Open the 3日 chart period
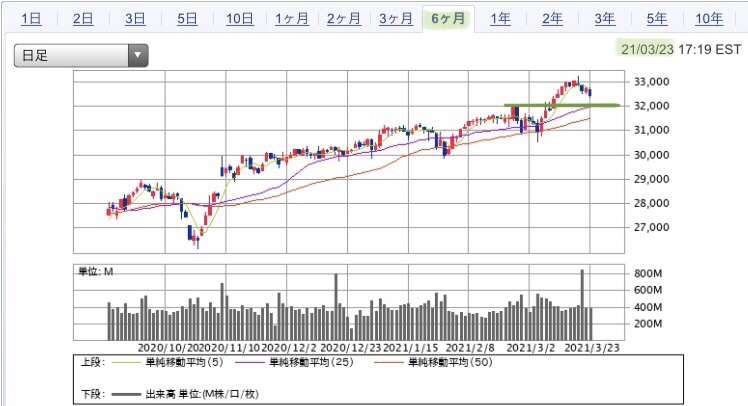748x406 pixels. point(135,19)
